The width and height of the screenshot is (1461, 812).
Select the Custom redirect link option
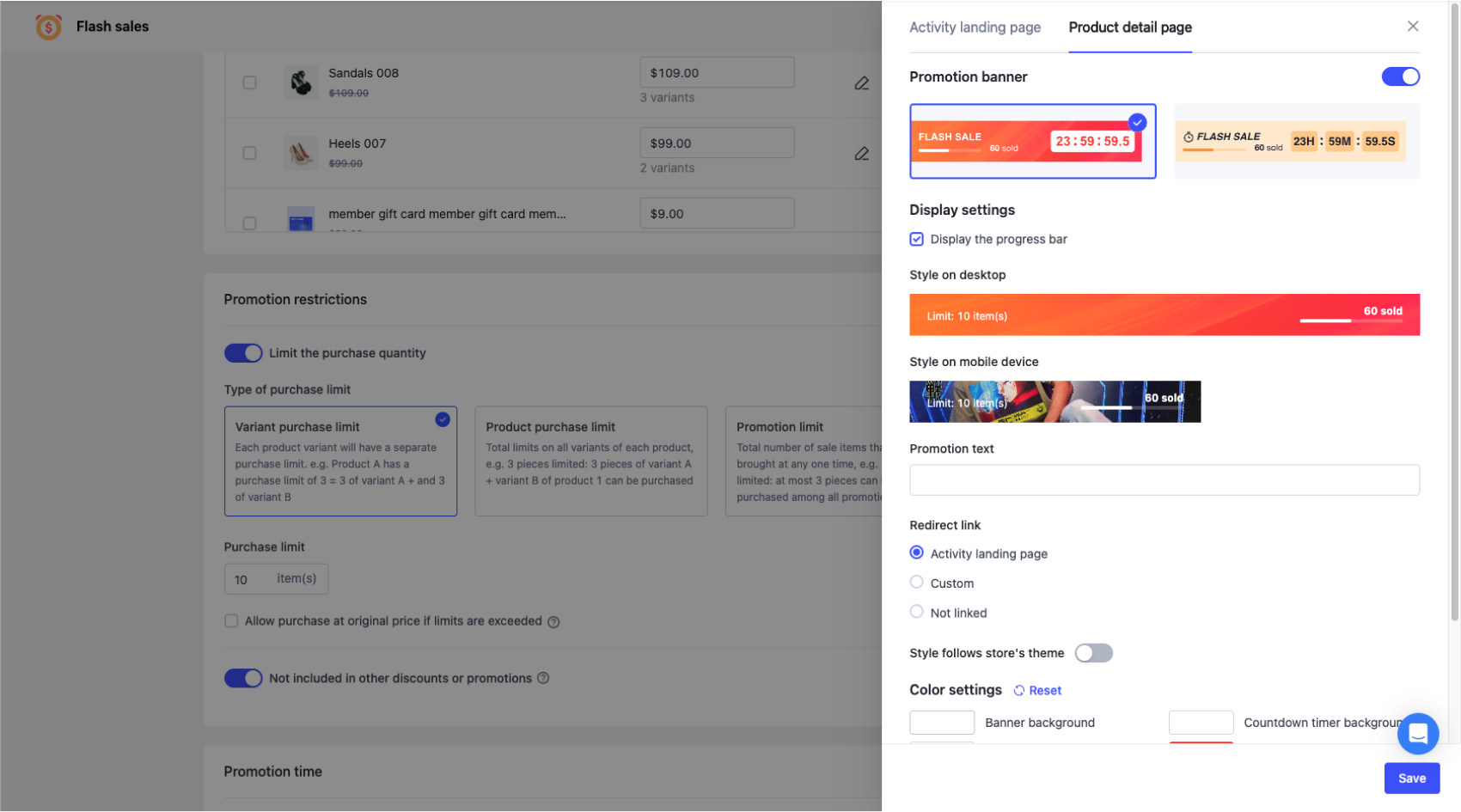pos(917,583)
